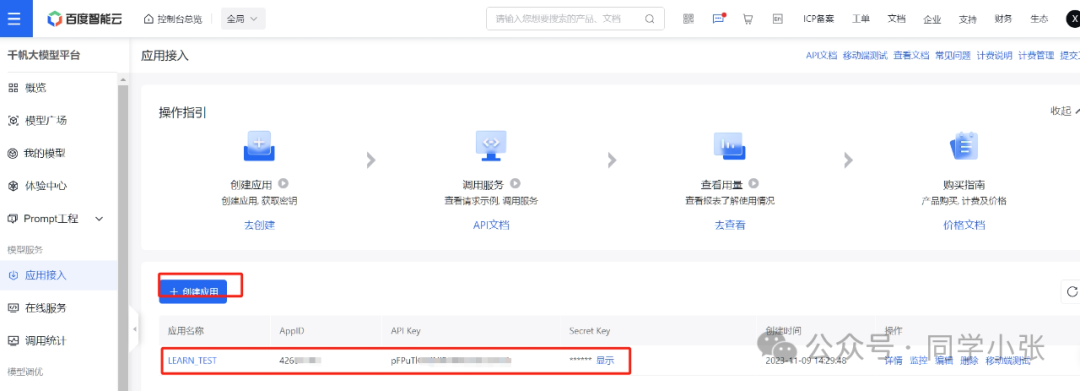Open the shopping cart icon

tap(748, 19)
